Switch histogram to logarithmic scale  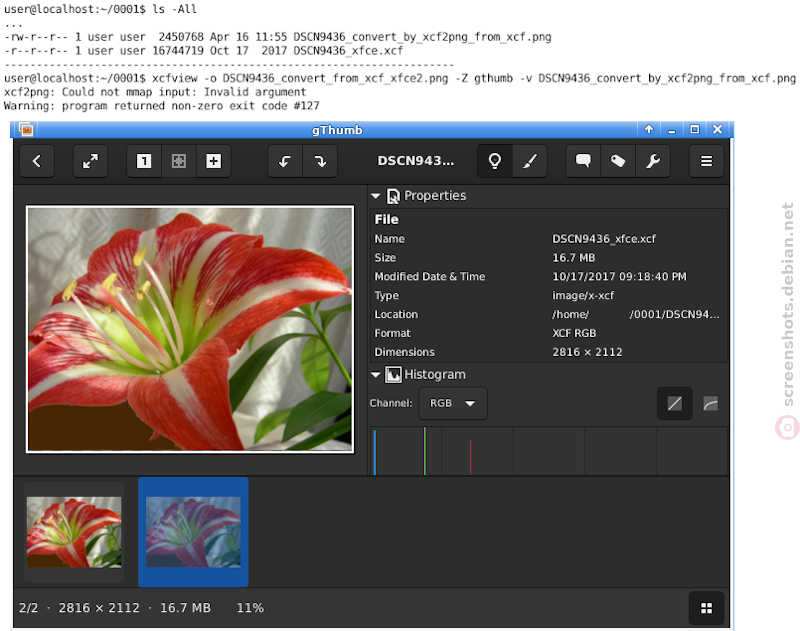710,404
